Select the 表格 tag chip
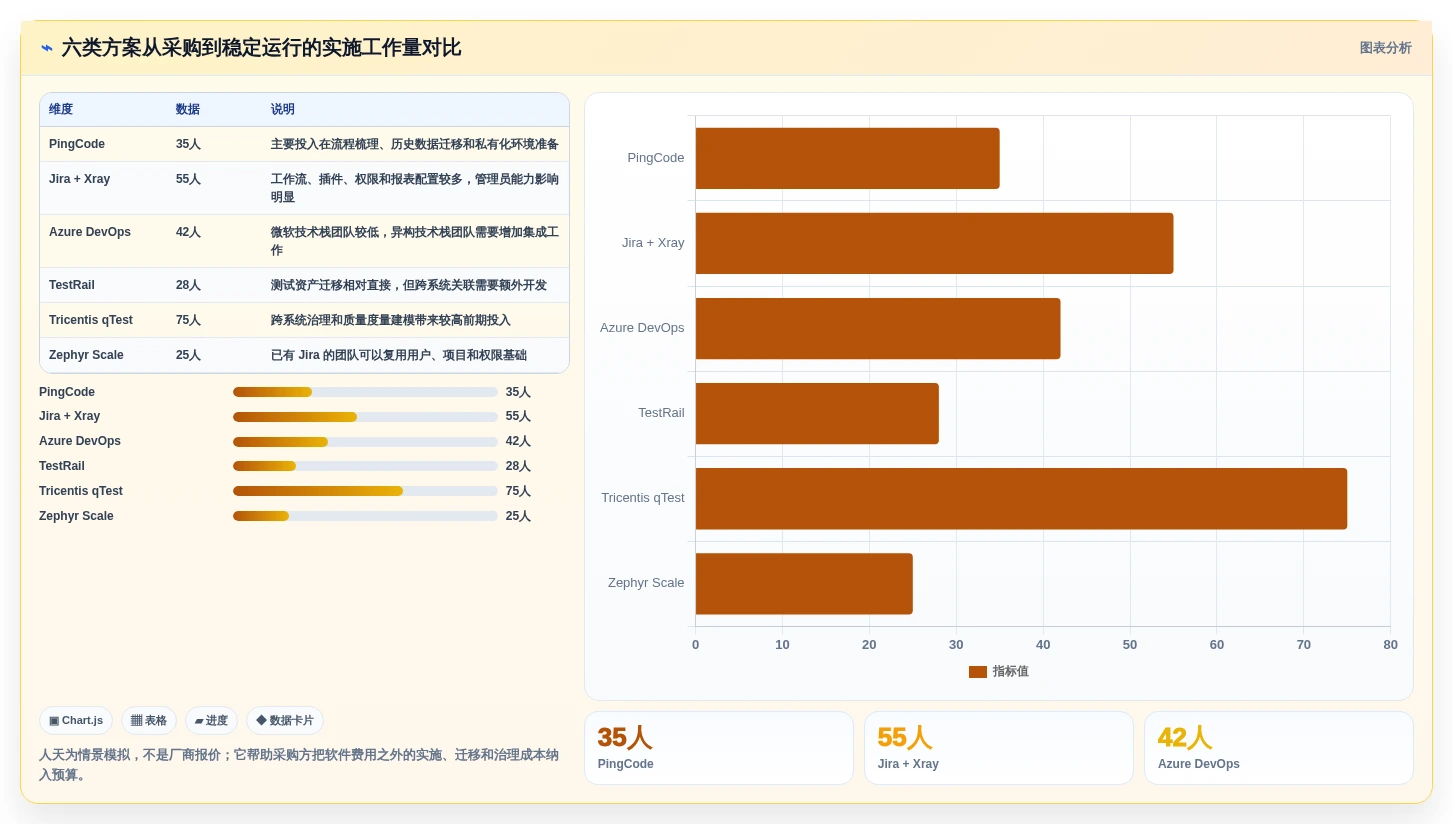1453x824 pixels. [149, 720]
